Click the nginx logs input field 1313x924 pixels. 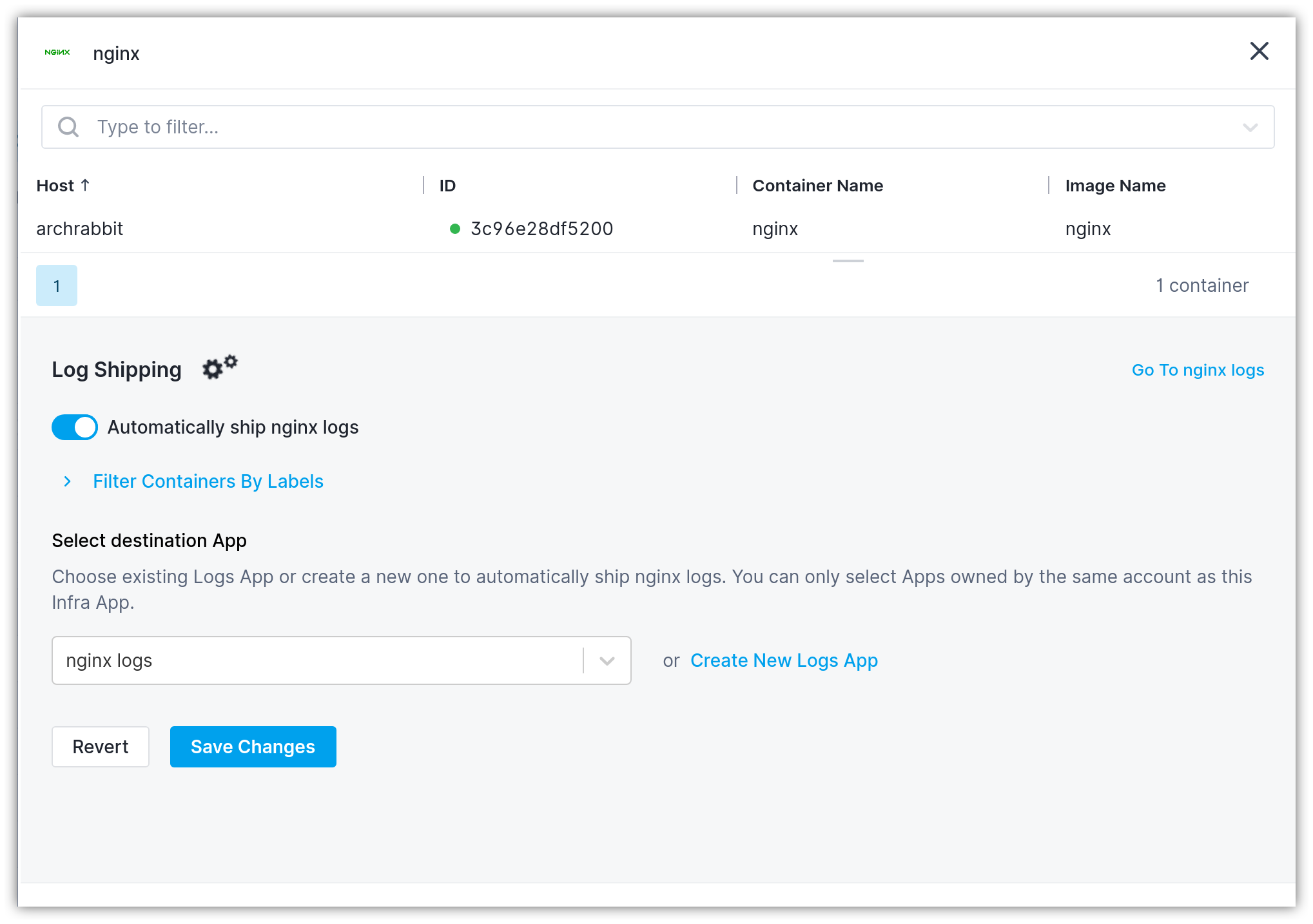pyautogui.click(x=341, y=660)
